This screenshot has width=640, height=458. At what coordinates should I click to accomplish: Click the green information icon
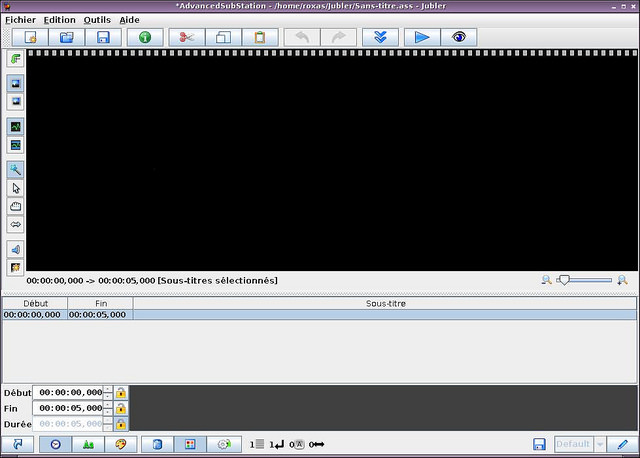pyautogui.click(x=145, y=37)
